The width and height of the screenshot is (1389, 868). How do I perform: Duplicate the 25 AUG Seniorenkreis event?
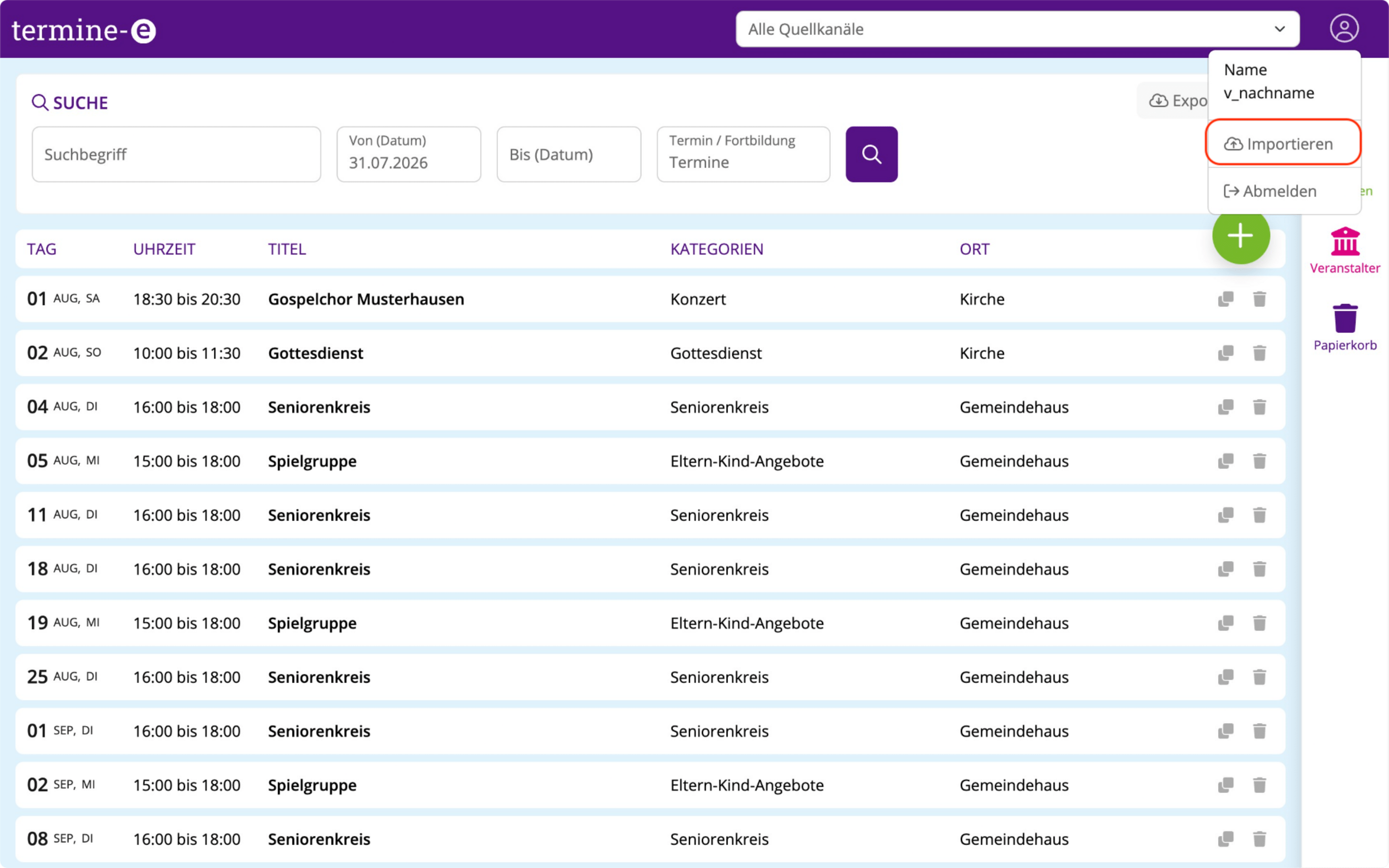(x=1225, y=677)
